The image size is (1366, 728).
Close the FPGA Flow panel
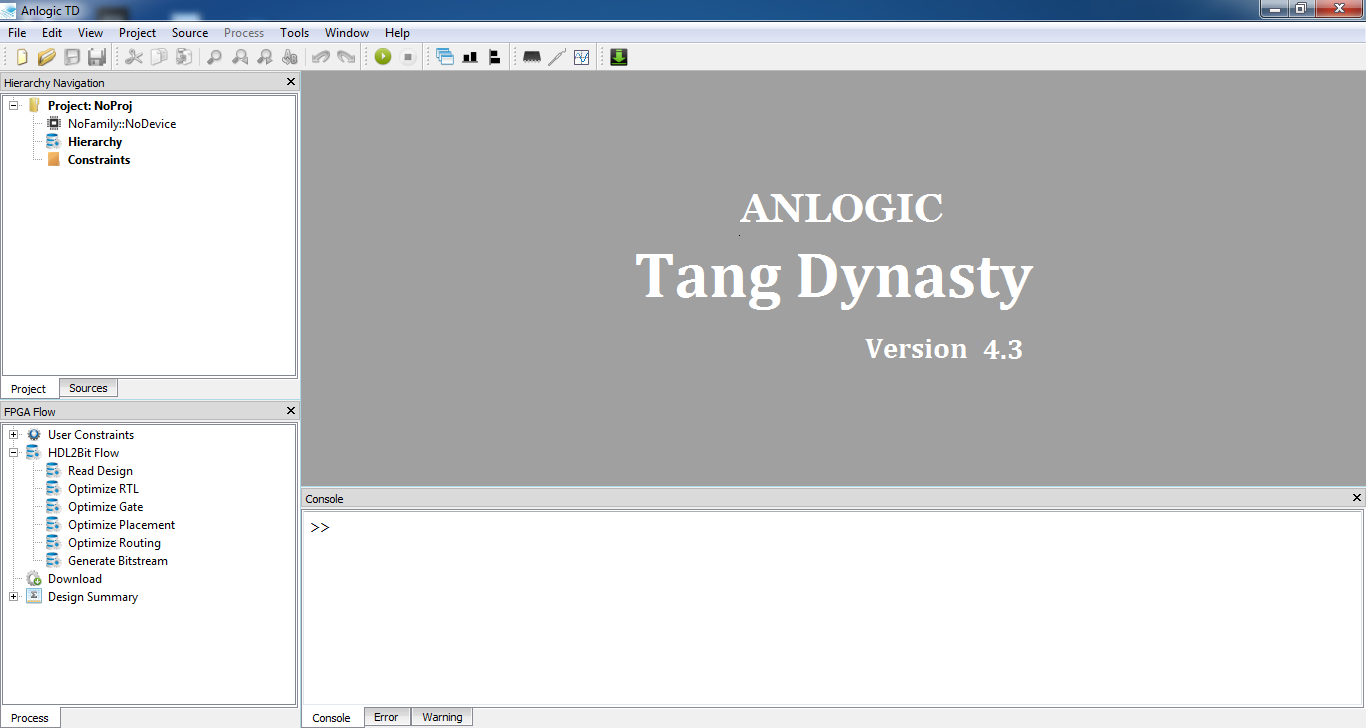(x=291, y=411)
